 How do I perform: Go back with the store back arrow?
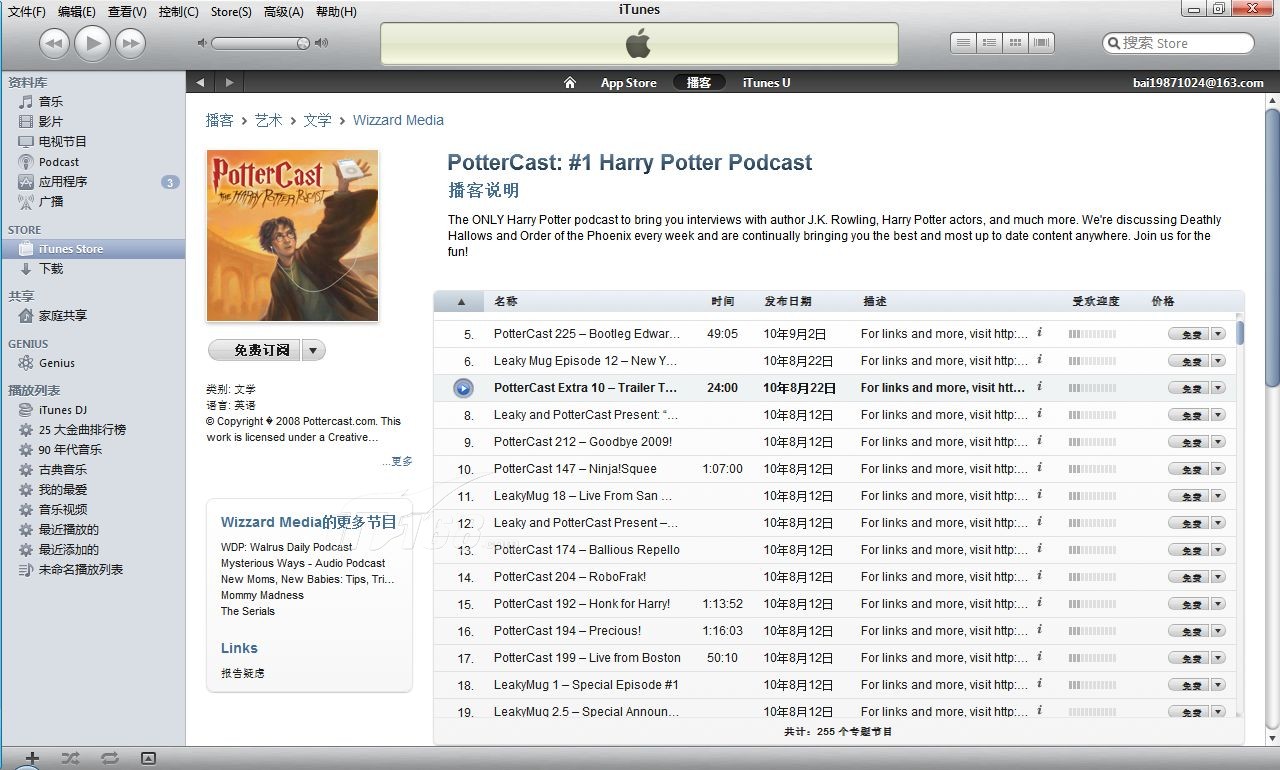tap(200, 83)
